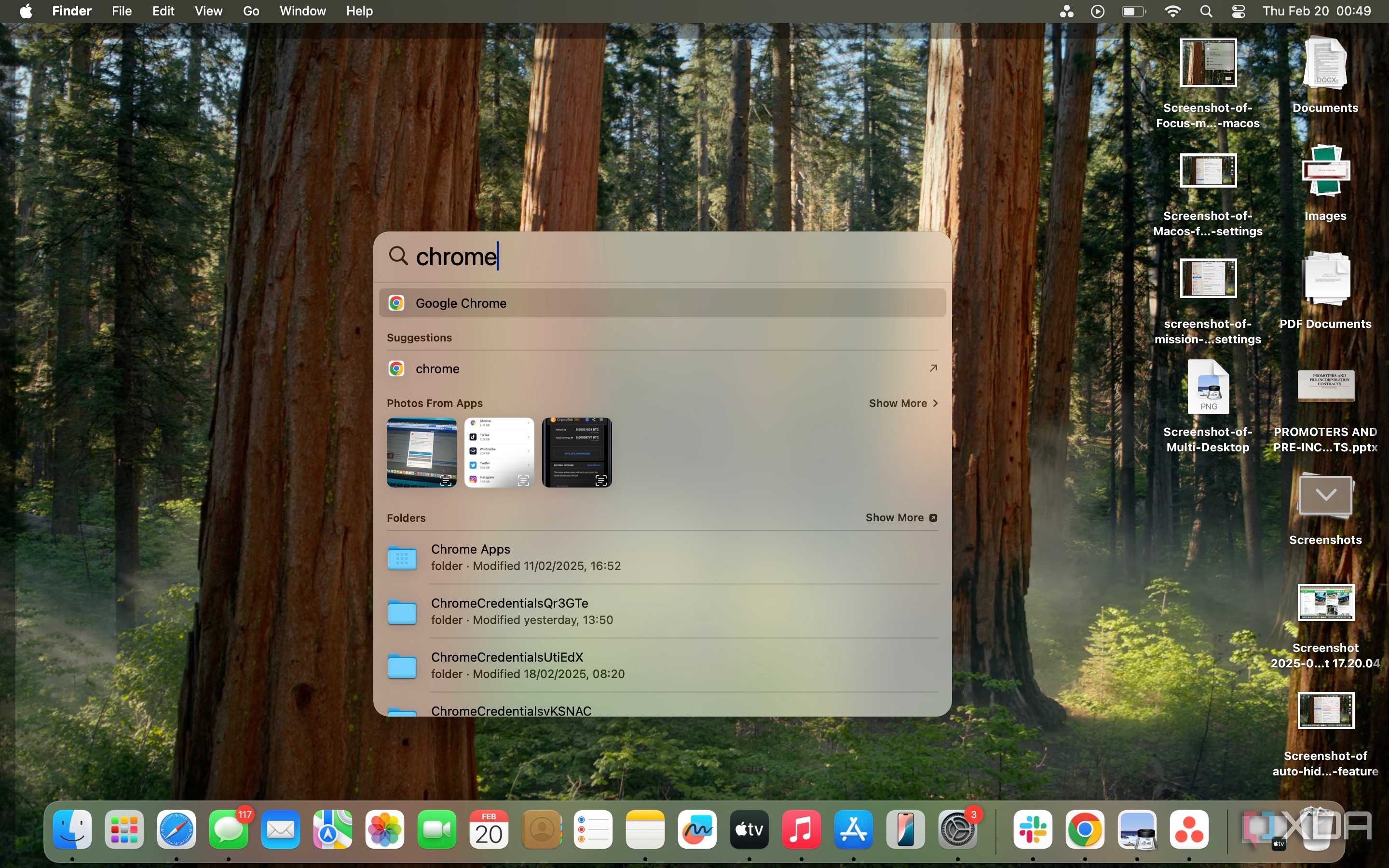
Task: Launch Slack from the Dock
Action: pyautogui.click(x=1033, y=829)
